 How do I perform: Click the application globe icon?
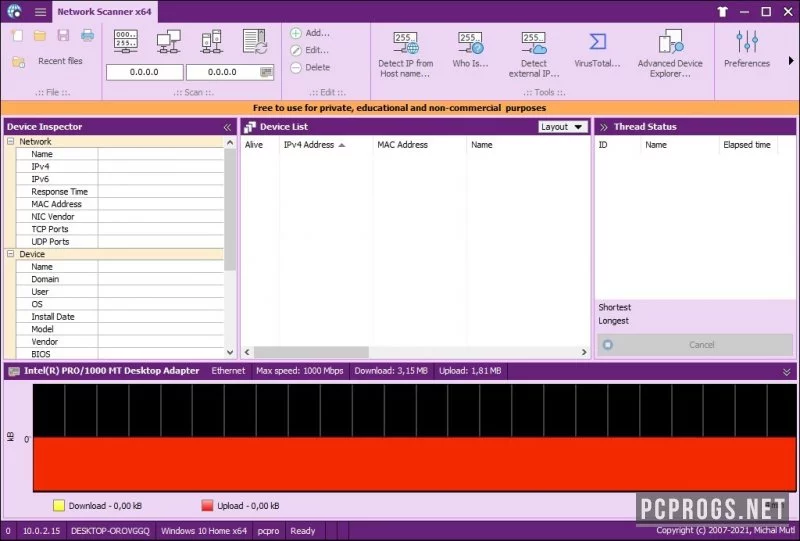(x=14, y=11)
